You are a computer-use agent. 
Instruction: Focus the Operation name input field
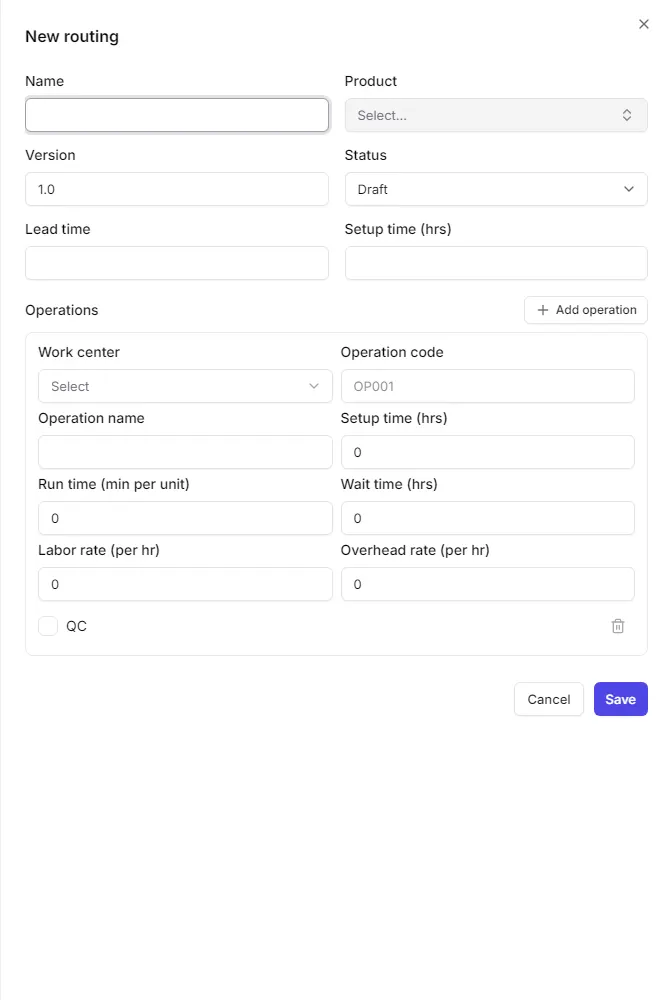click(185, 452)
